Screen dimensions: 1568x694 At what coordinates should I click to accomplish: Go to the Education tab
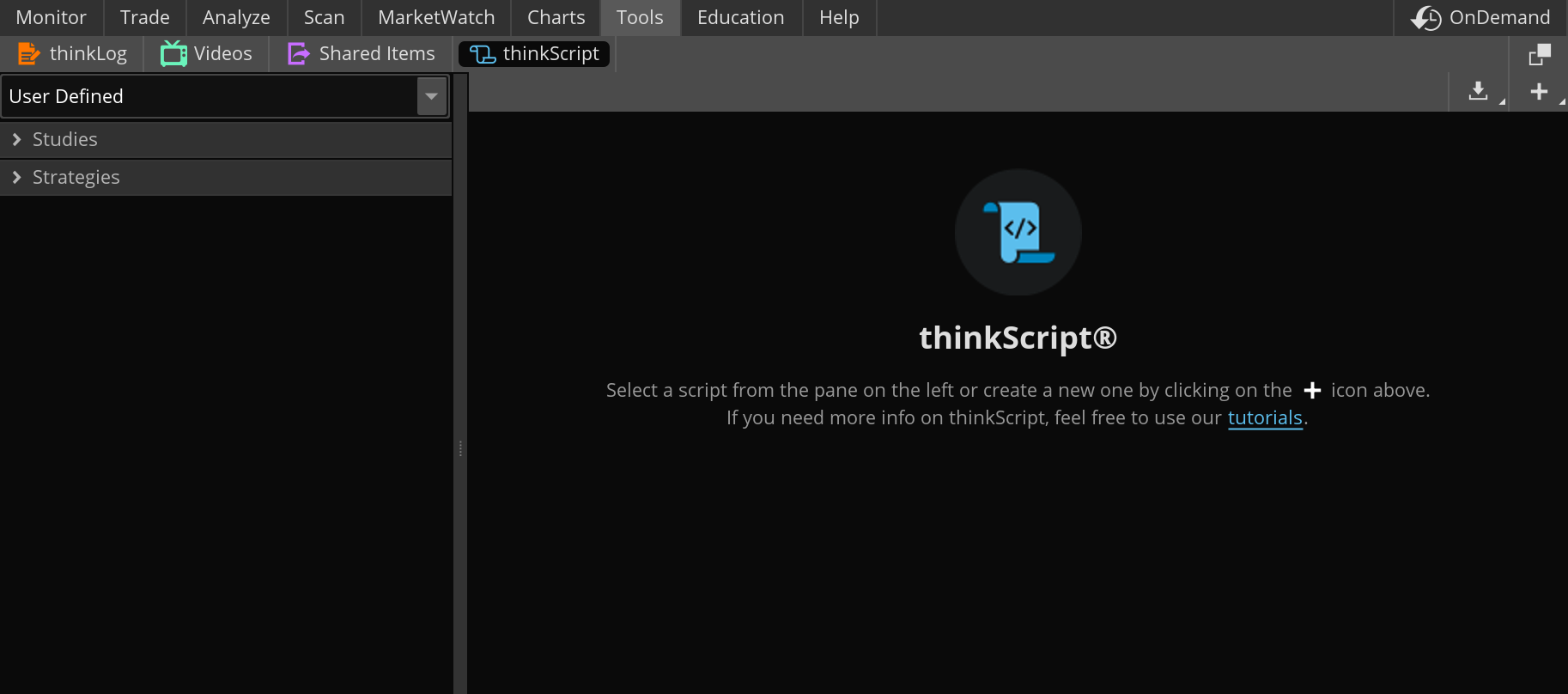(x=740, y=18)
